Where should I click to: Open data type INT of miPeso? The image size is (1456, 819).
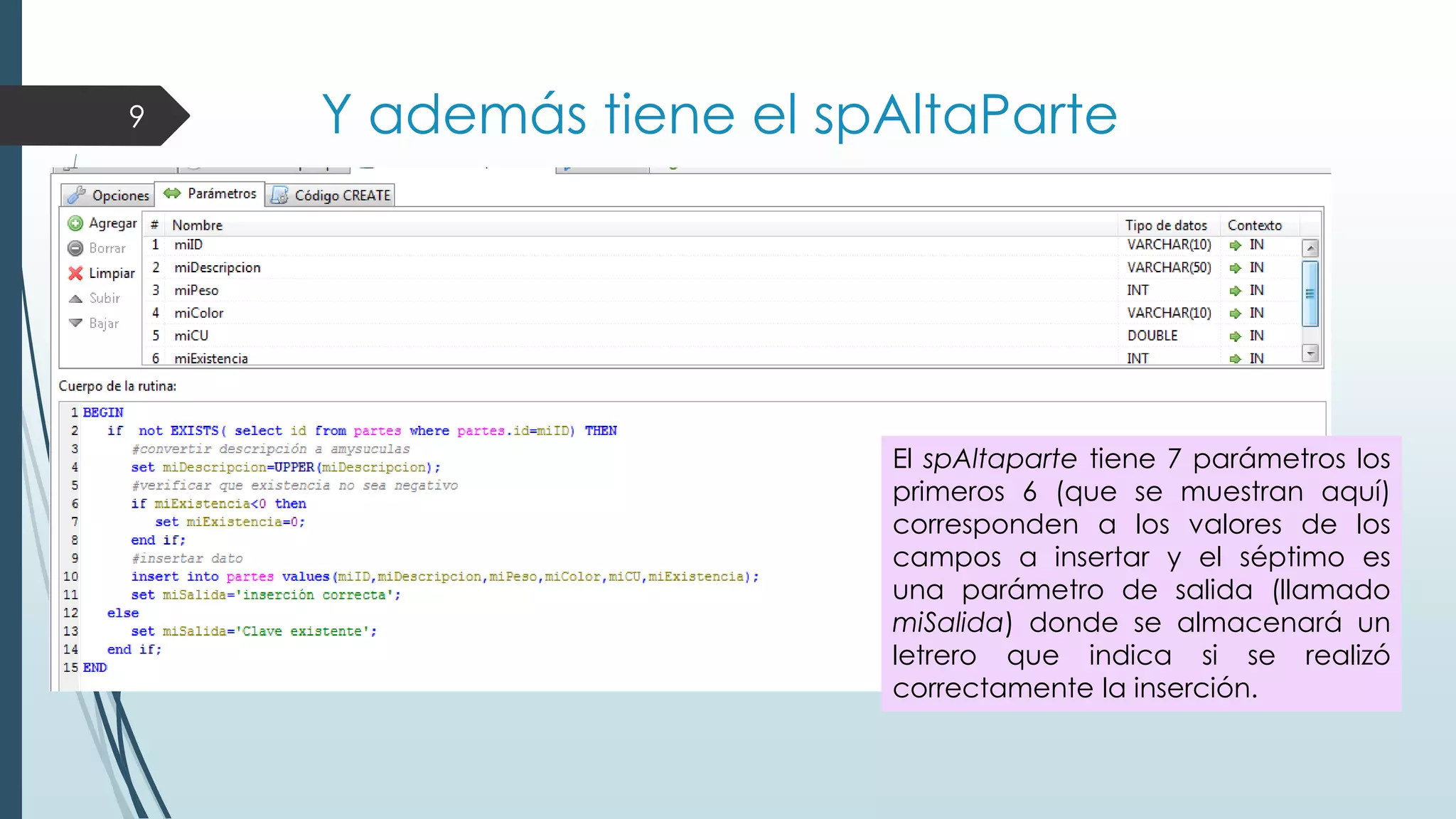coord(1137,290)
